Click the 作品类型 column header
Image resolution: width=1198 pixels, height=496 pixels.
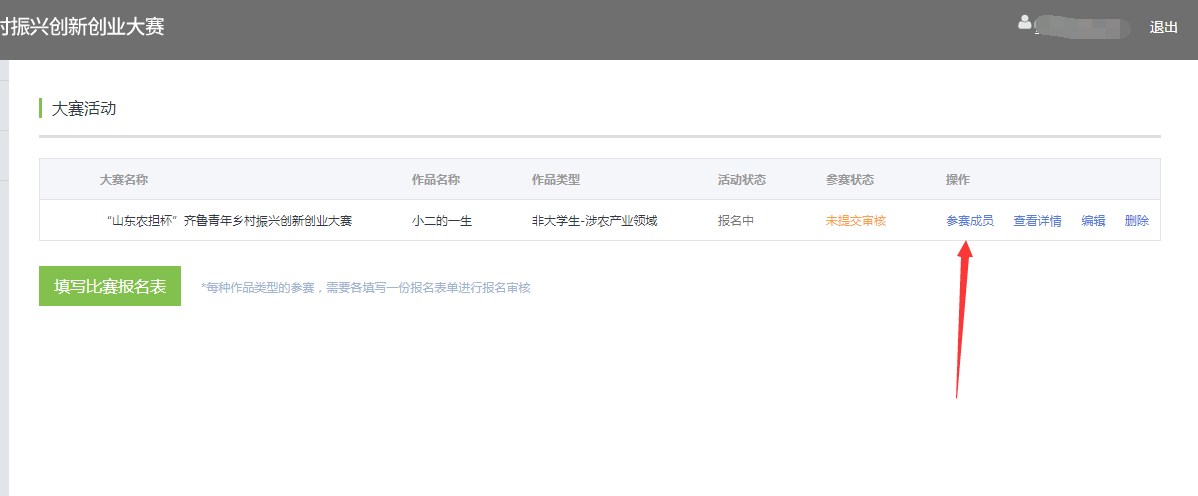[555, 180]
